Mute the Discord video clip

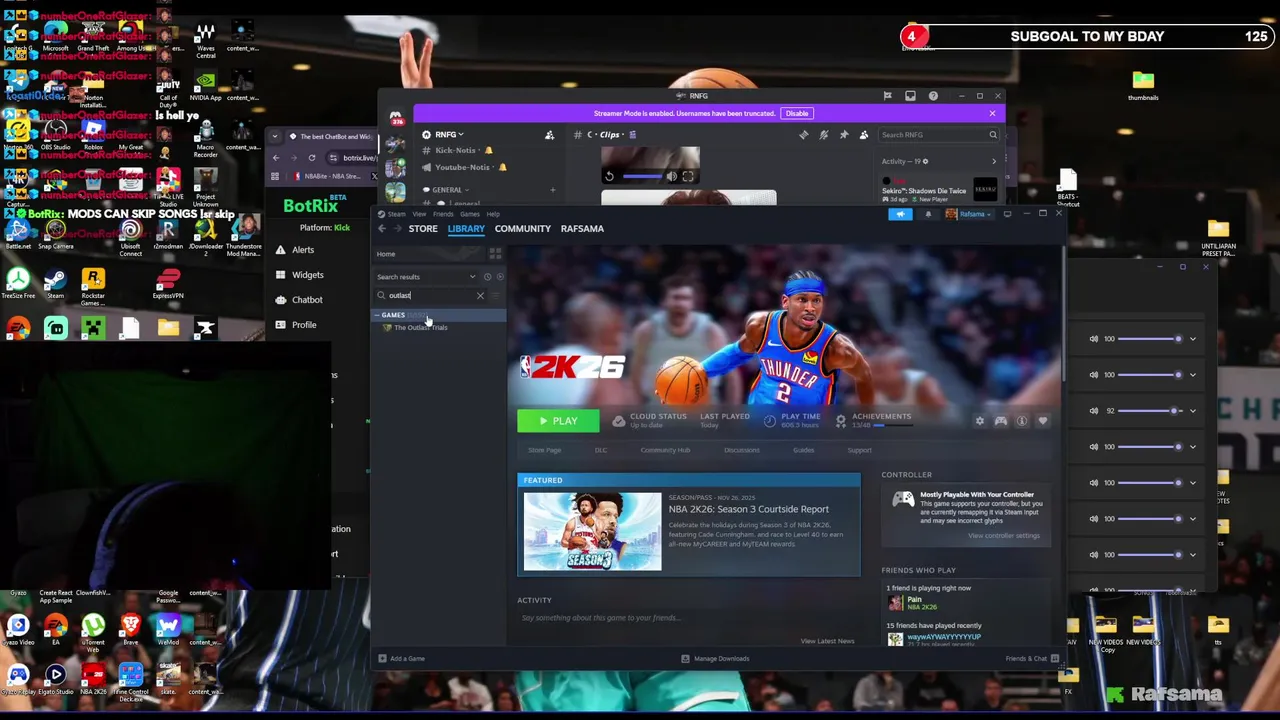(672, 177)
